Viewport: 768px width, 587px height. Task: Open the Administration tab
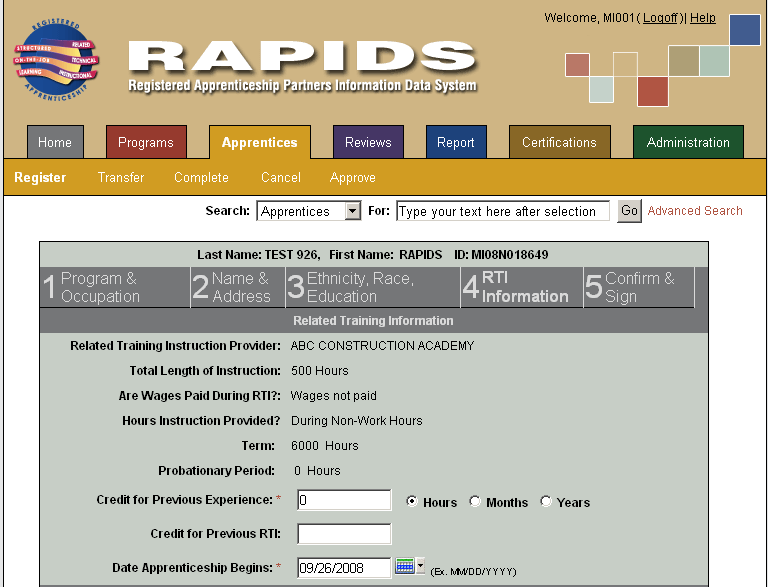pyautogui.click(x=688, y=142)
